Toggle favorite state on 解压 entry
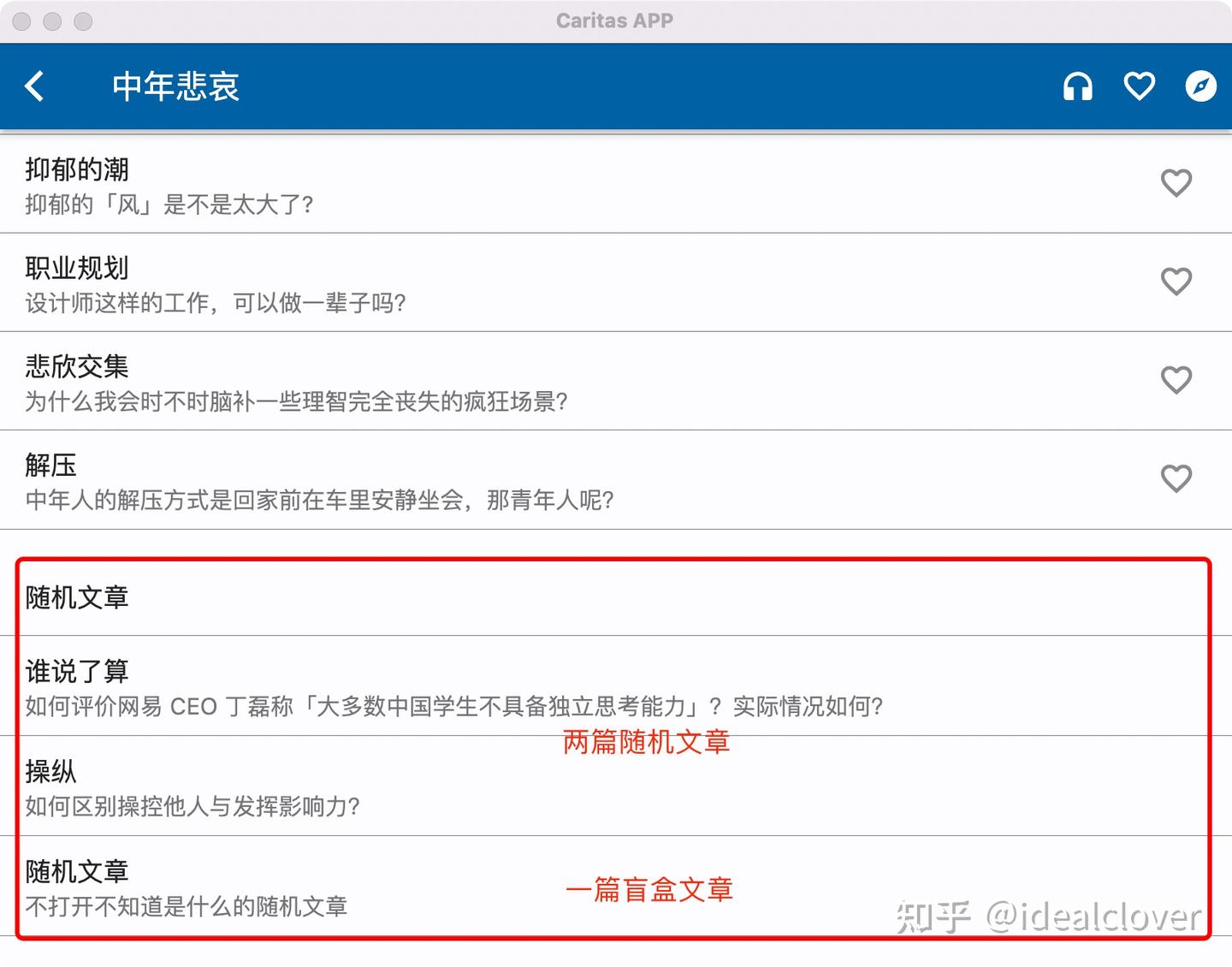Image resolution: width=1232 pixels, height=967 pixels. point(1176,478)
